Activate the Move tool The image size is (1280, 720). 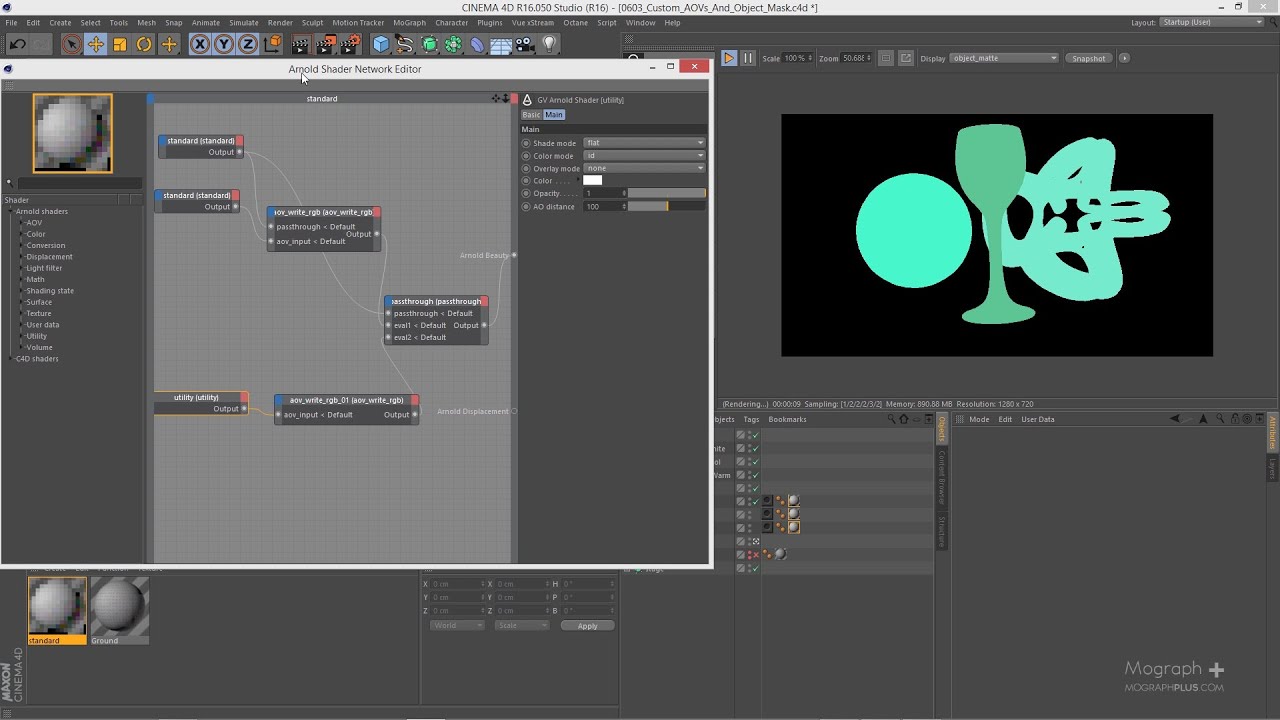[x=96, y=44]
